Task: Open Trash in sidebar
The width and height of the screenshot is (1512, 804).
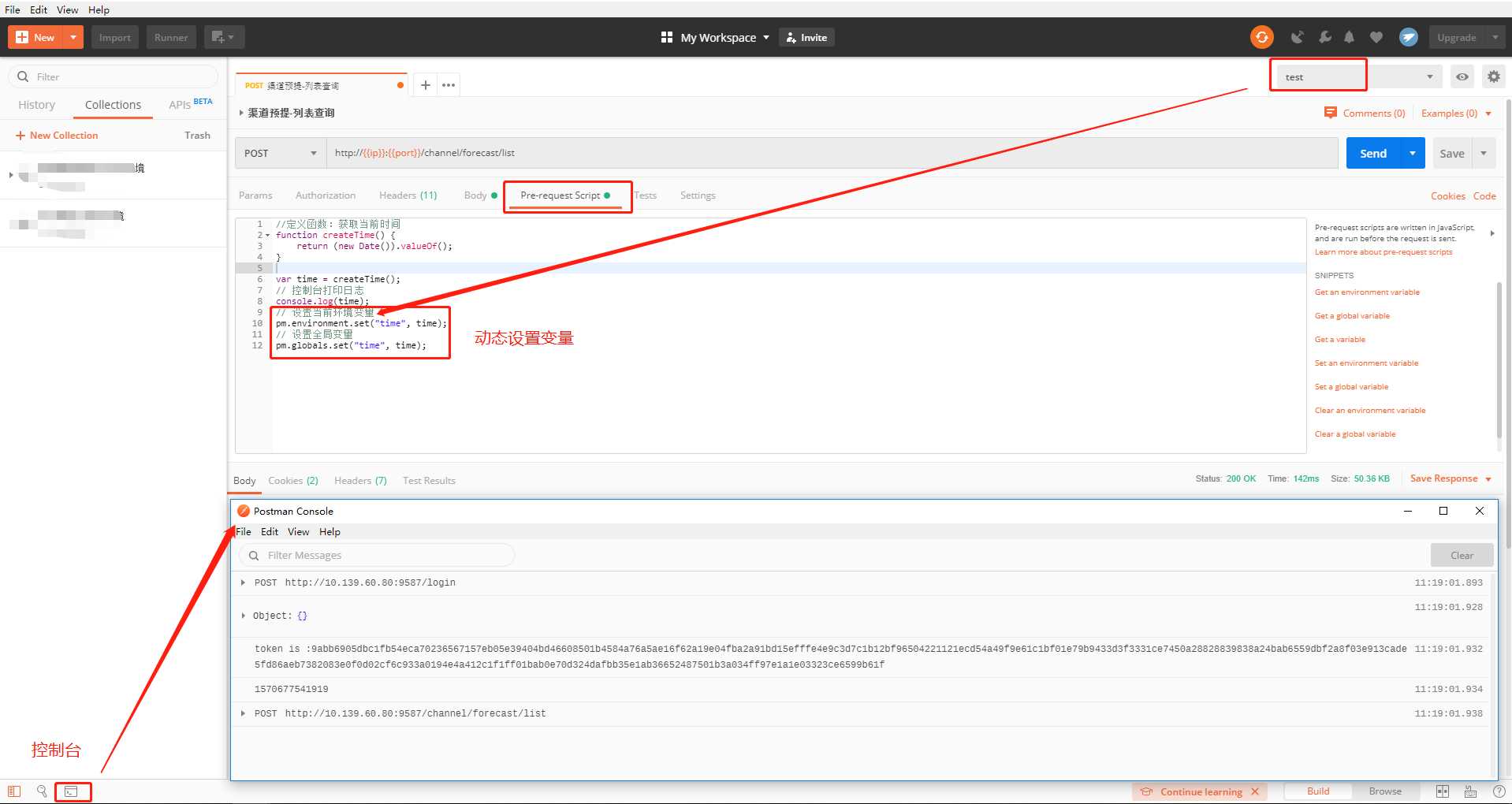Action: tap(197, 136)
